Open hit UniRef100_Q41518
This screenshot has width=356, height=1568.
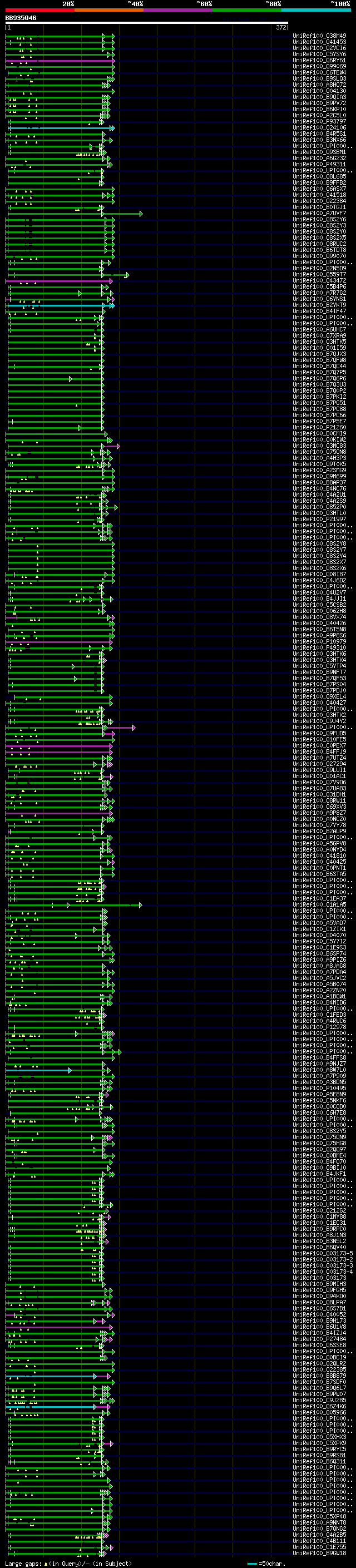(x=319, y=195)
